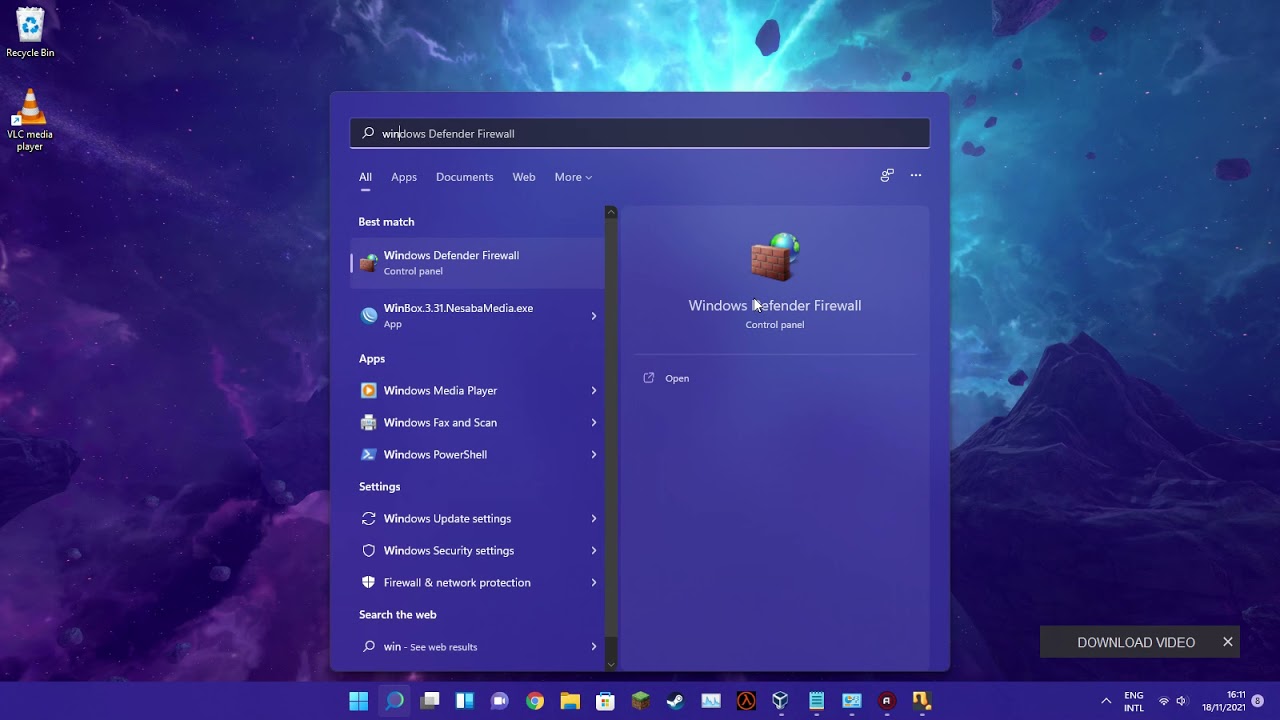Expand the win web results arrow
This screenshot has width=1280, height=720.
593,647
